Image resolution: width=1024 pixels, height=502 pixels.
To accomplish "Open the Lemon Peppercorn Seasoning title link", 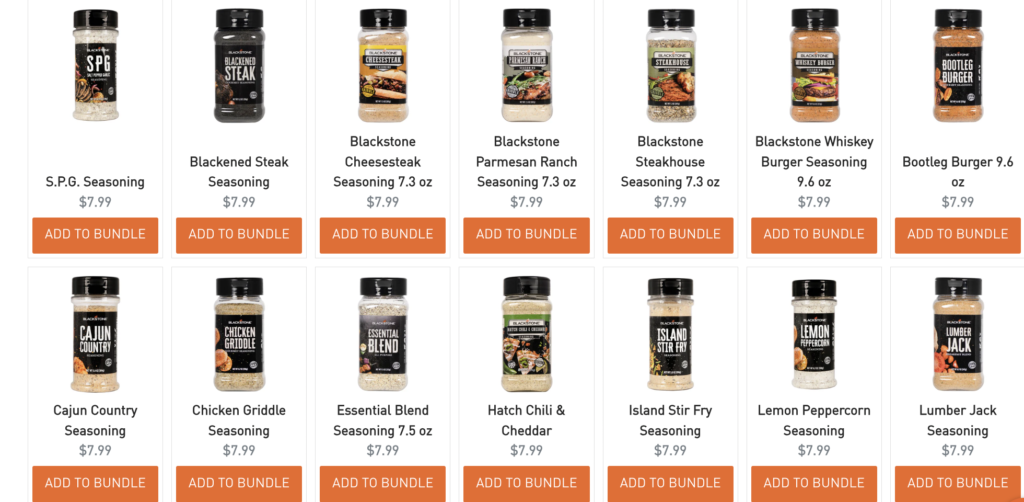I will [x=814, y=420].
